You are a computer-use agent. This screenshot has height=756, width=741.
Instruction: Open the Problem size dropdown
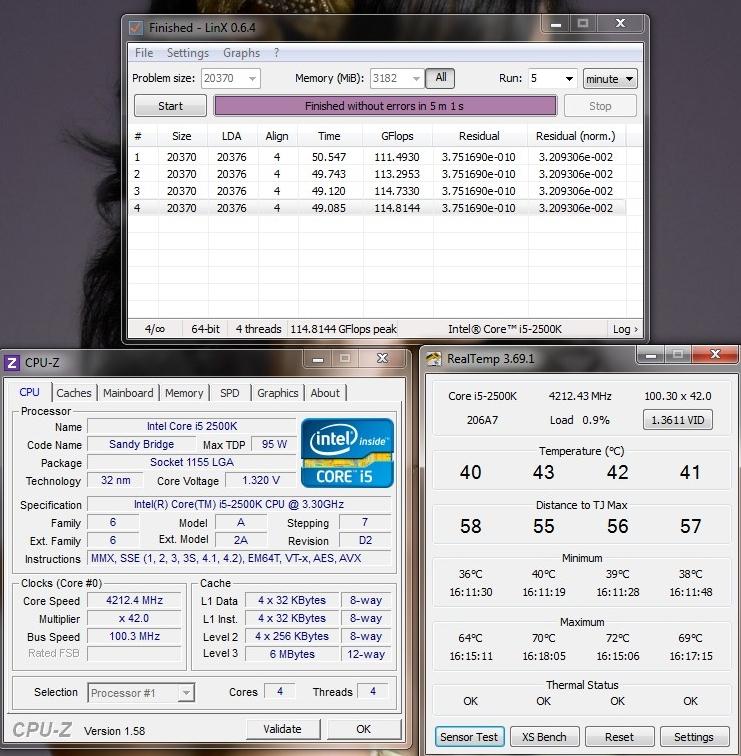coord(251,79)
